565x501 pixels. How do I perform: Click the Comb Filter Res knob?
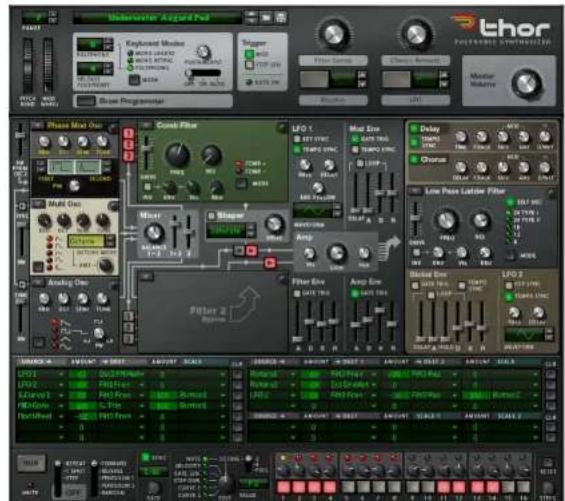click(211, 155)
